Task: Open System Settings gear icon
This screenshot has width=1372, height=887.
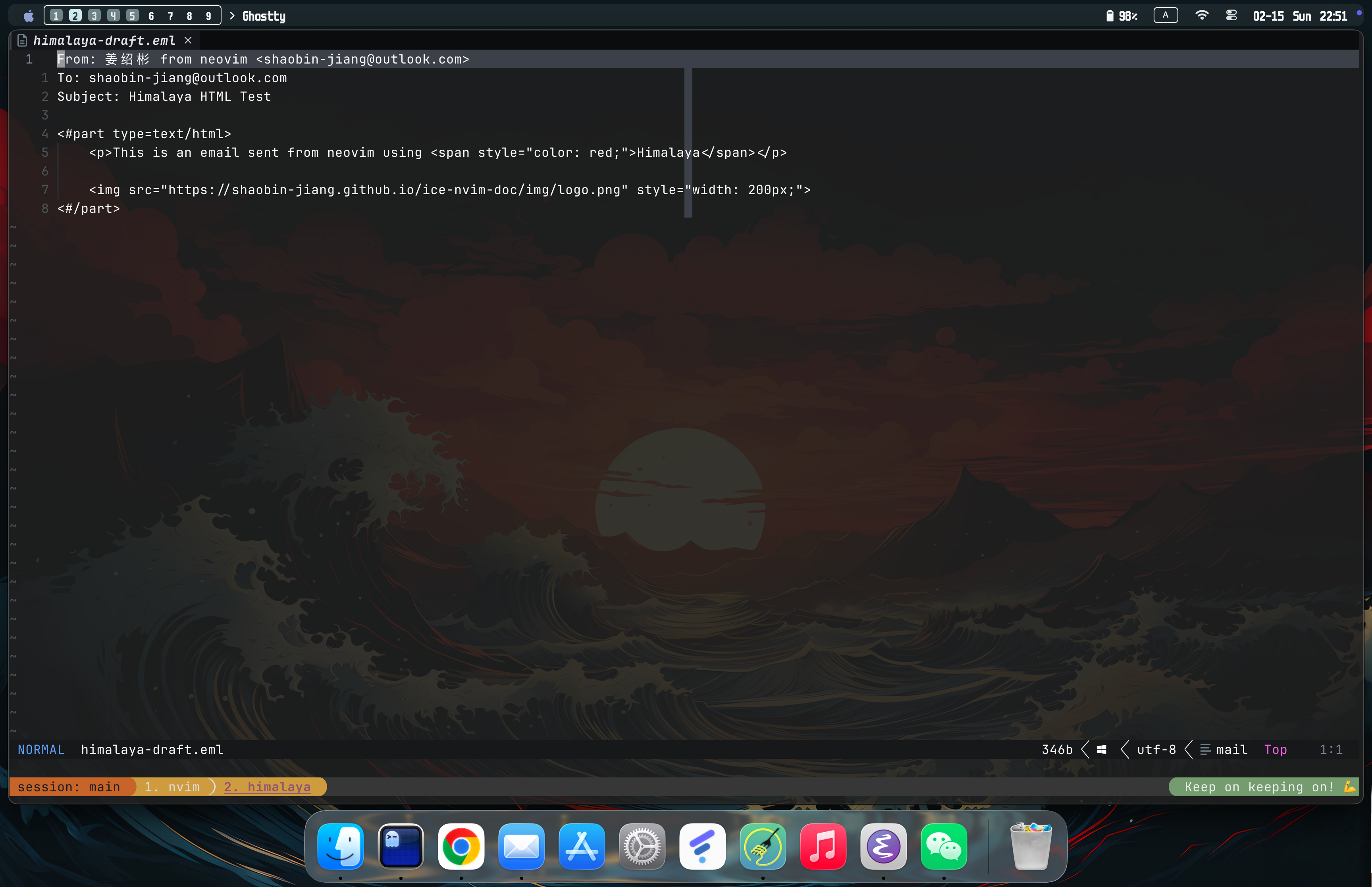Action: pos(642,846)
